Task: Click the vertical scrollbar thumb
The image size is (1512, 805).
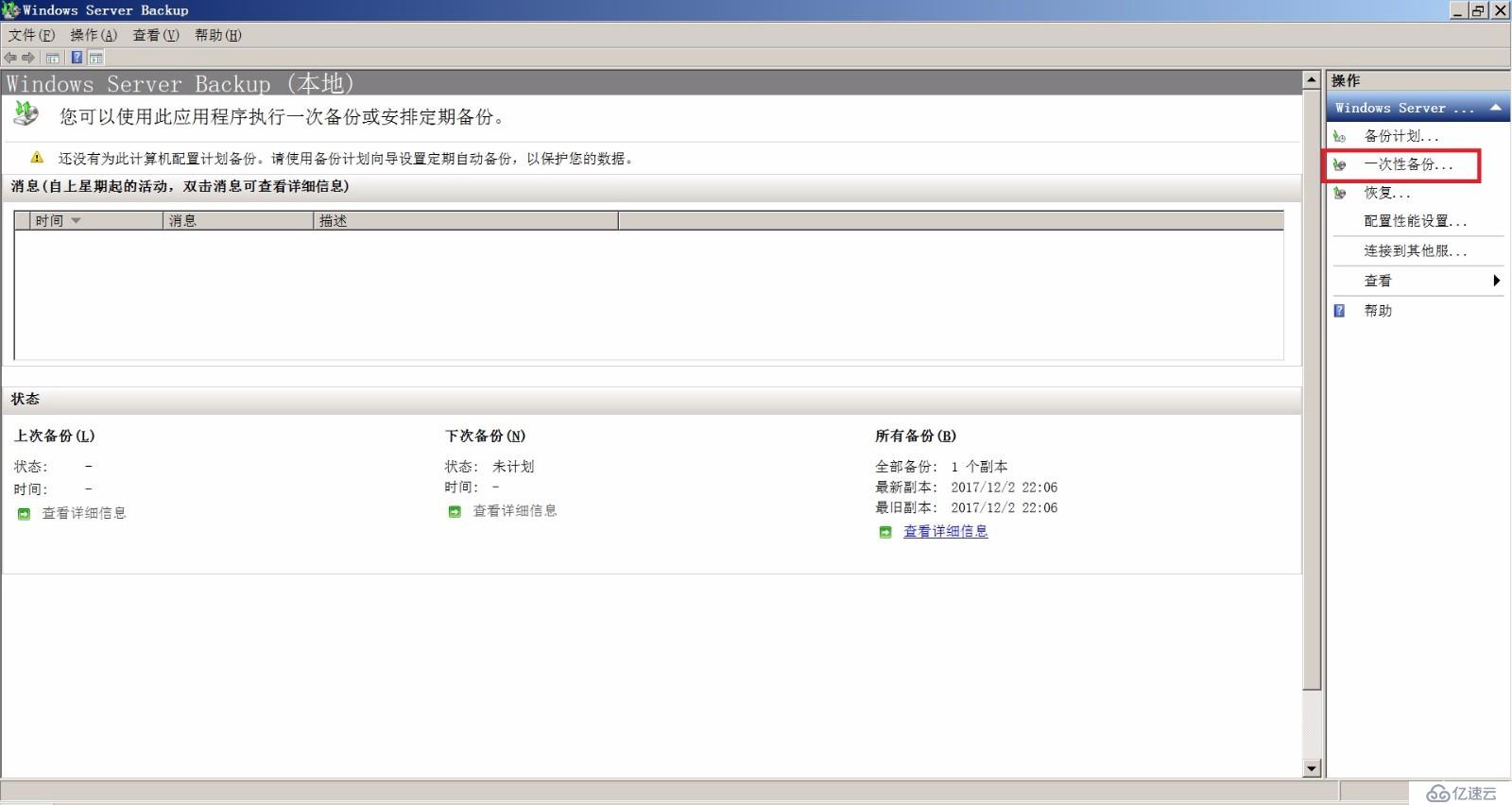Action: pos(1312,389)
